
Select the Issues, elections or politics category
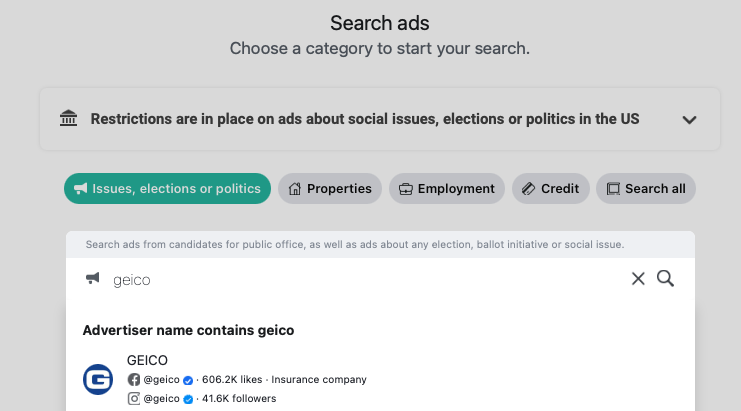click(x=167, y=188)
